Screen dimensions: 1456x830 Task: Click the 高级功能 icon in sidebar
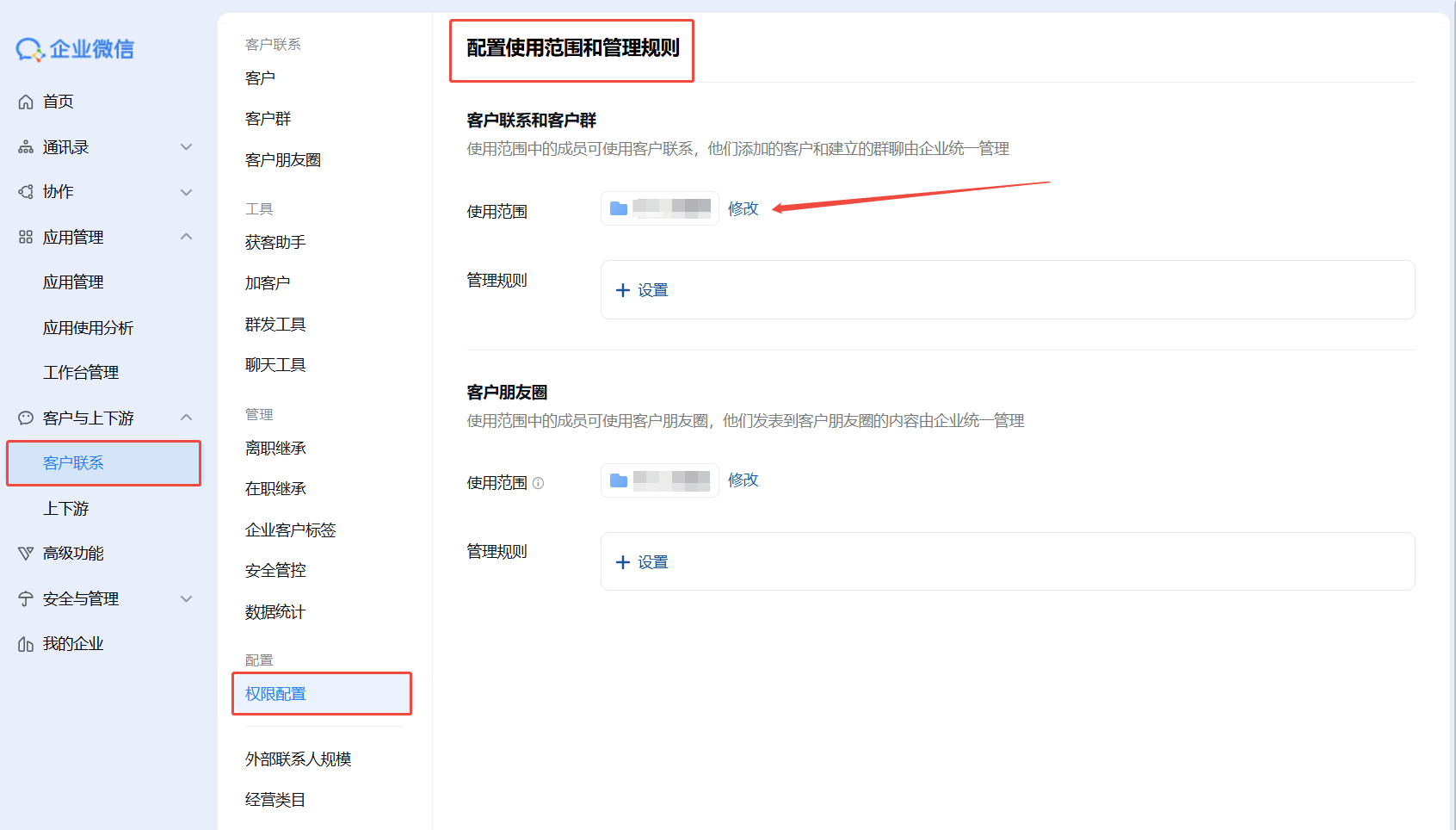pyautogui.click(x=26, y=554)
